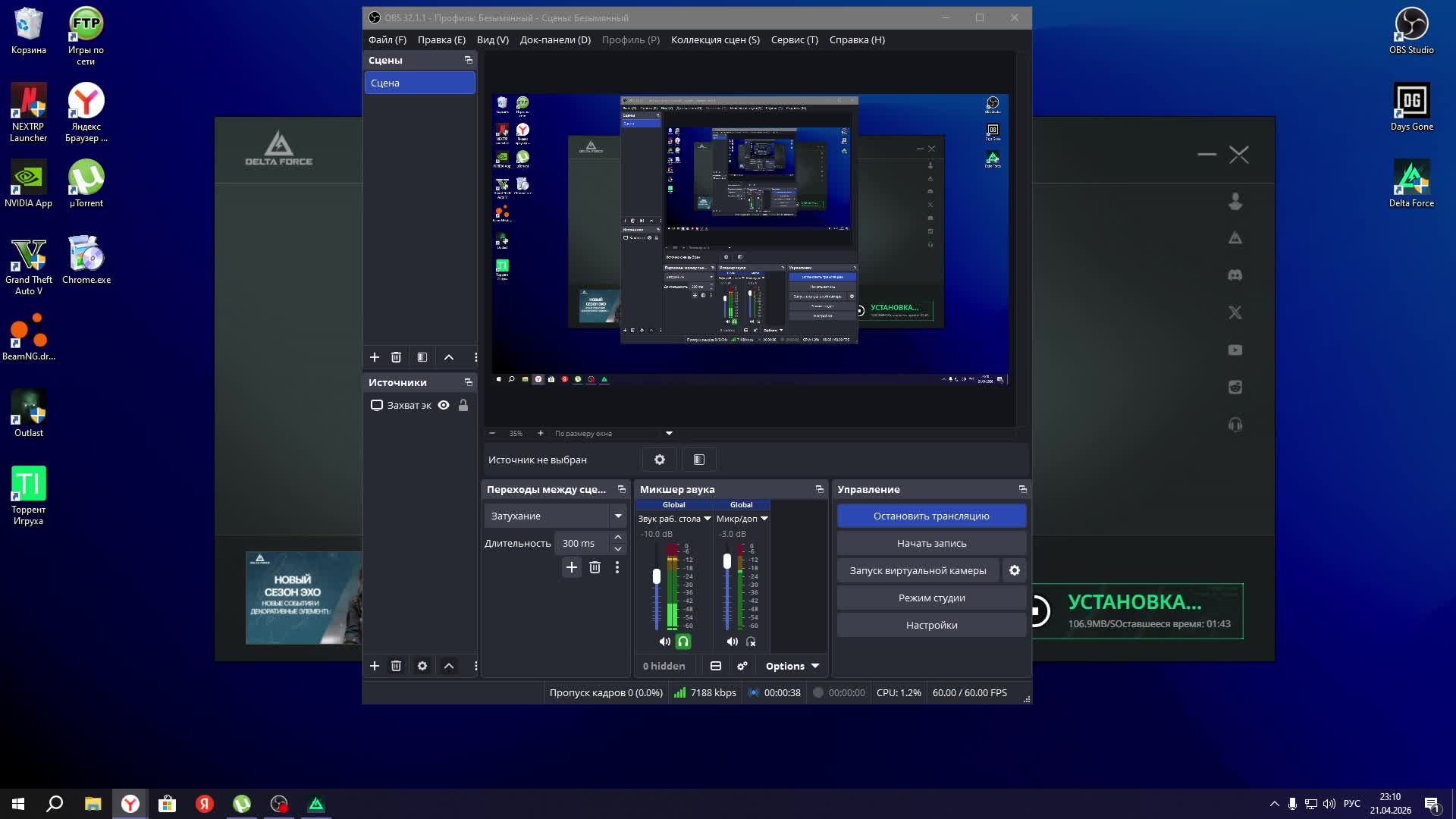Mute desktop audio speaker icon
This screenshot has width=1456, height=819.
665,642
